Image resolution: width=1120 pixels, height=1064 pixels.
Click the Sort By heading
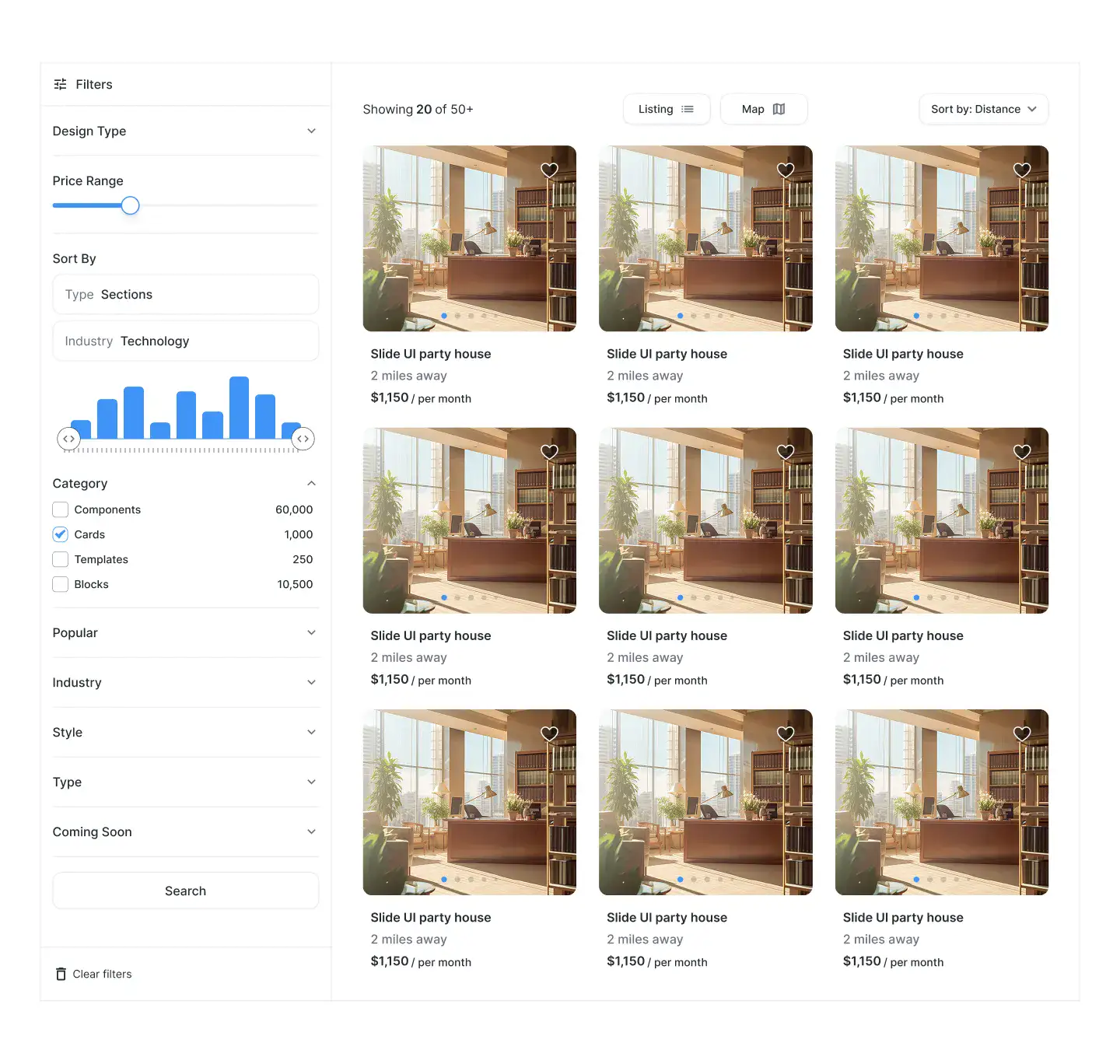click(74, 258)
